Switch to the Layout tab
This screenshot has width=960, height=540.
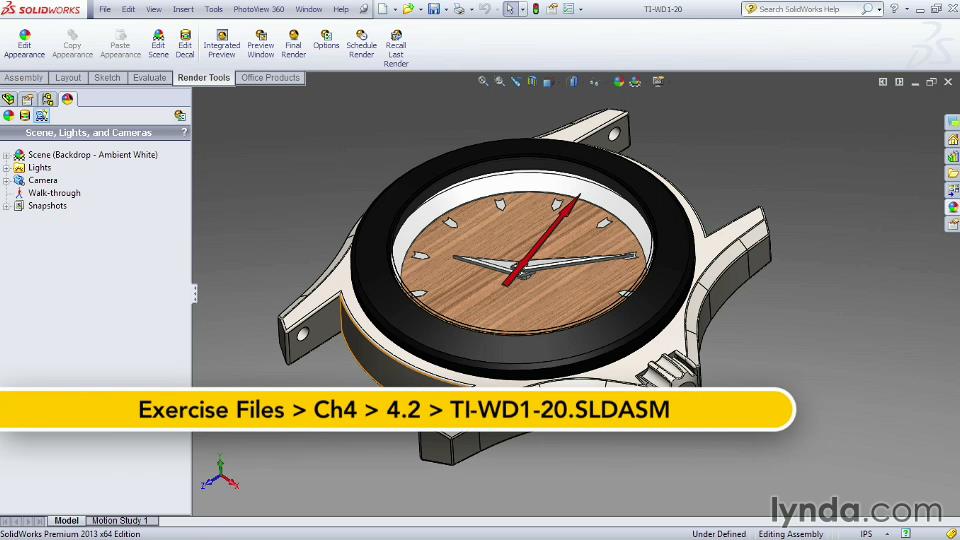[68, 78]
